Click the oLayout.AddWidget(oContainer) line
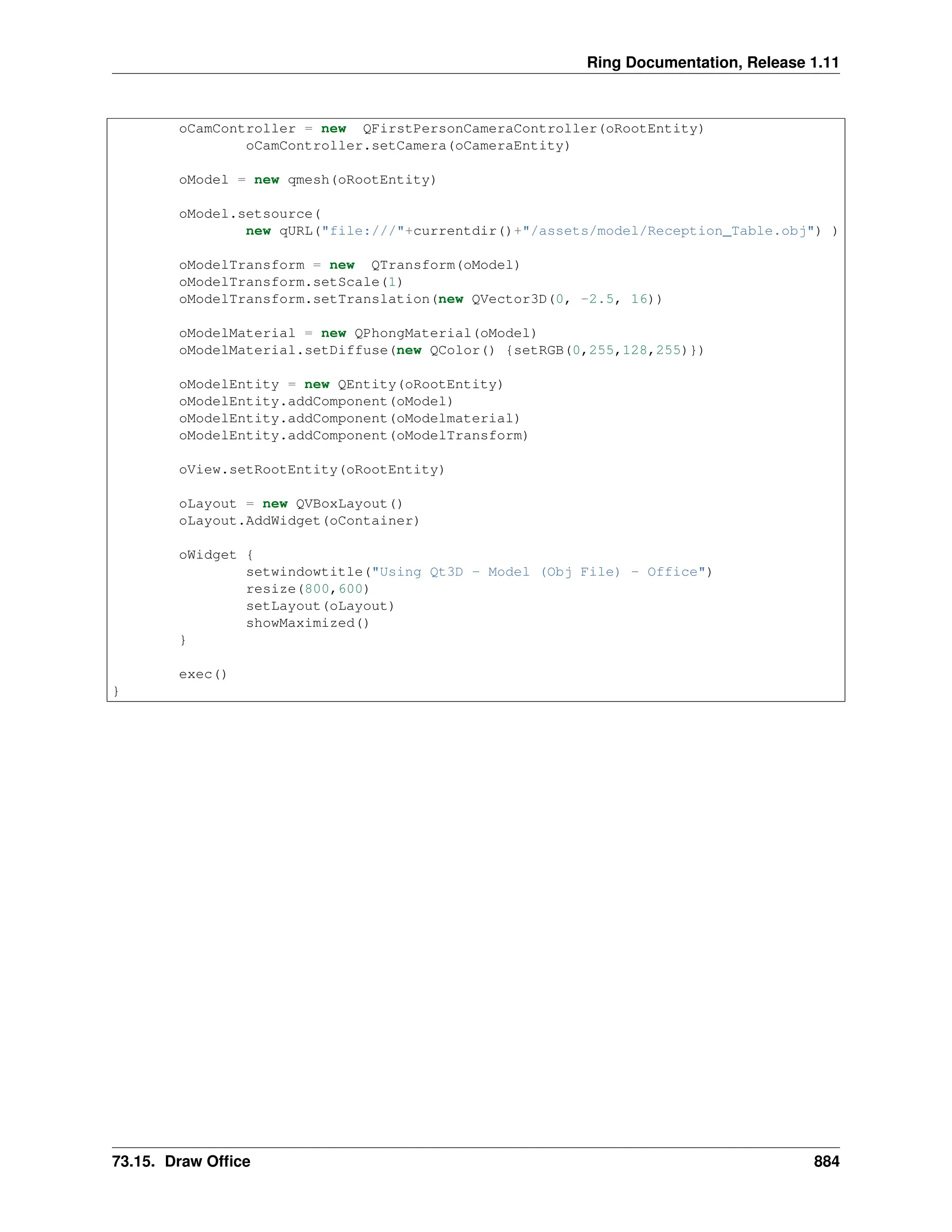Viewport: 952px width, 1232px height. point(299,521)
